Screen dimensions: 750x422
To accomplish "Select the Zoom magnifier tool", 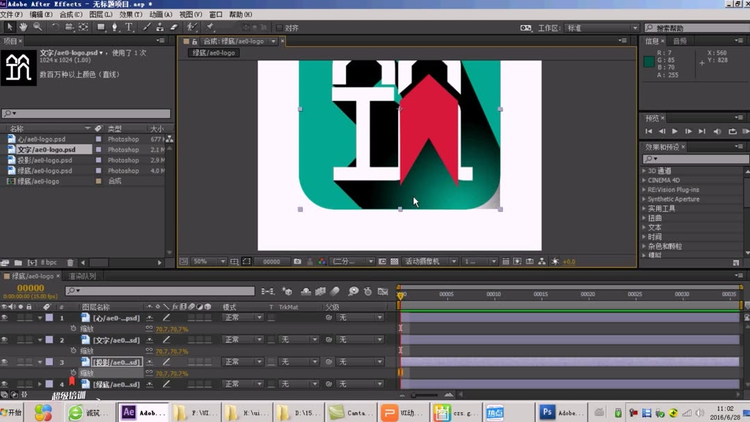I will [x=37, y=27].
